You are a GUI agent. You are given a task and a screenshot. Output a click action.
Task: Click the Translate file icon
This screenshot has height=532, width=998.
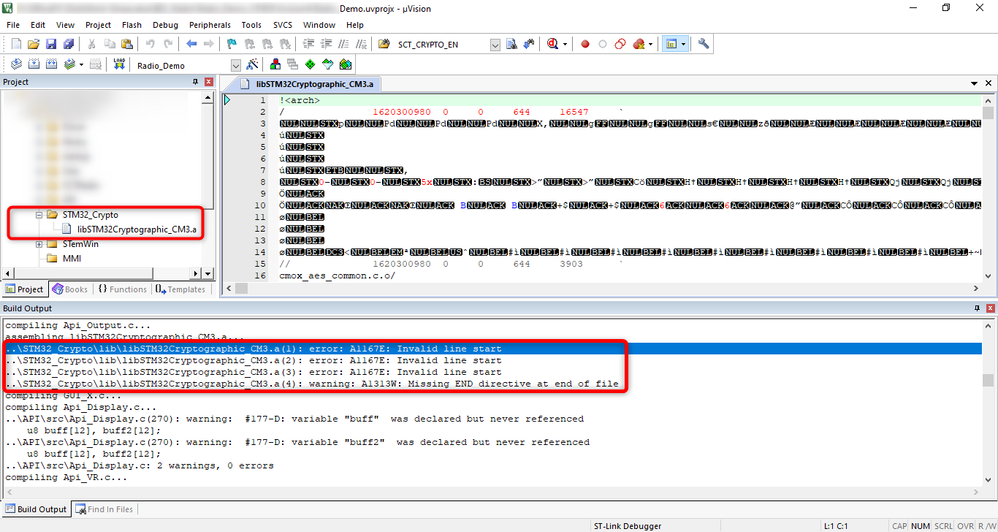coord(17,64)
